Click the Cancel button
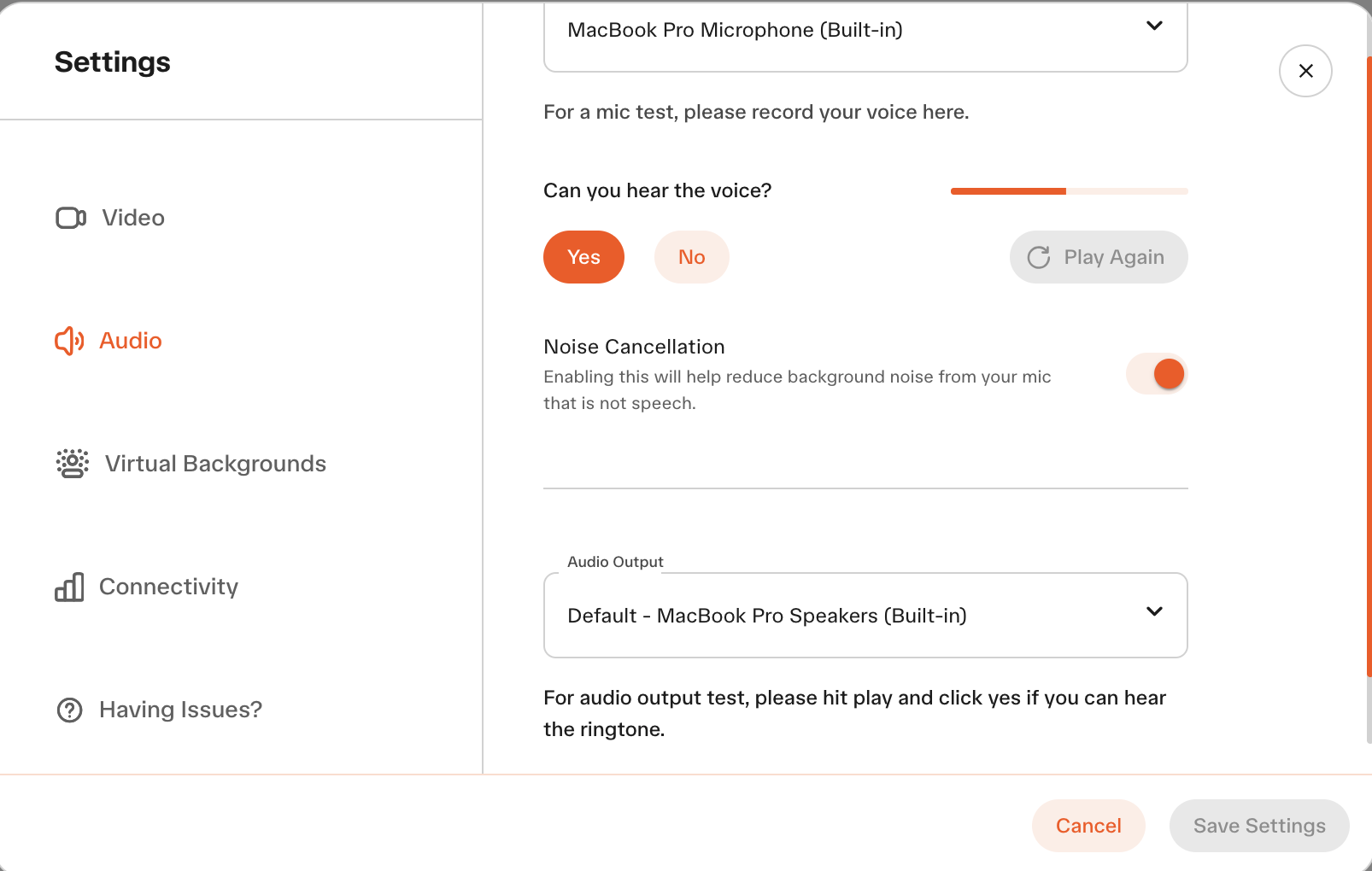This screenshot has width=1372, height=871. [x=1088, y=826]
